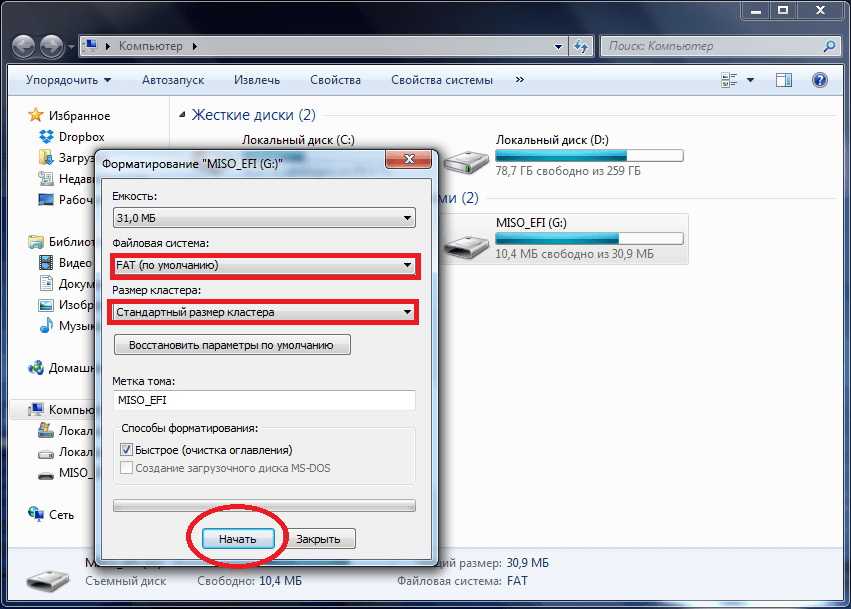Image resolution: width=851 pixels, height=609 pixels.
Task: Click Жесткие диски (2) group header
Action: [253, 115]
